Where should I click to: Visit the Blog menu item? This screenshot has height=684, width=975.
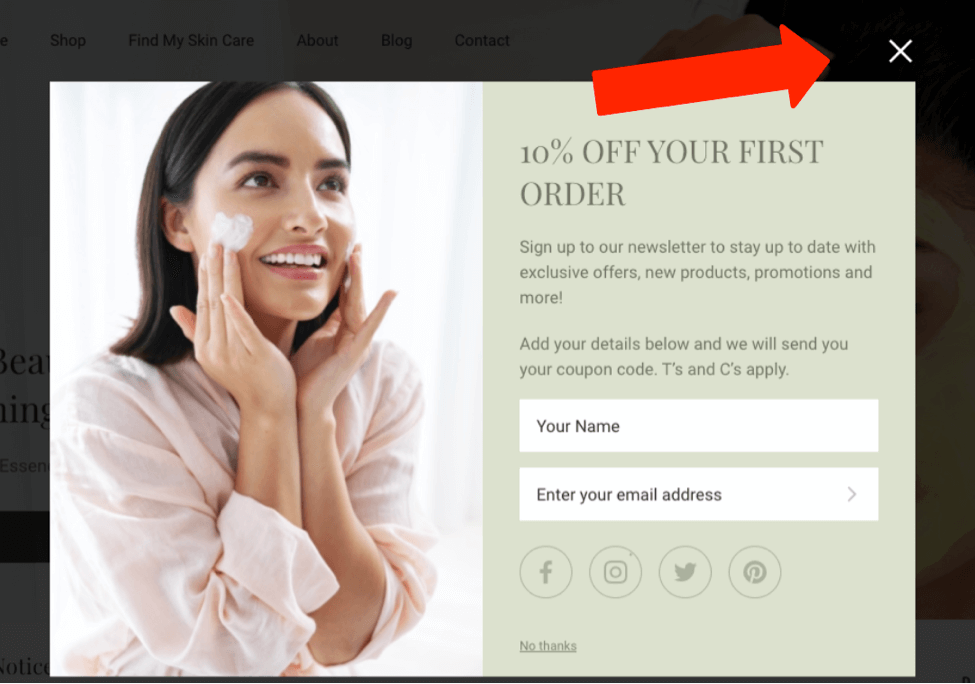pyautogui.click(x=396, y=40)
